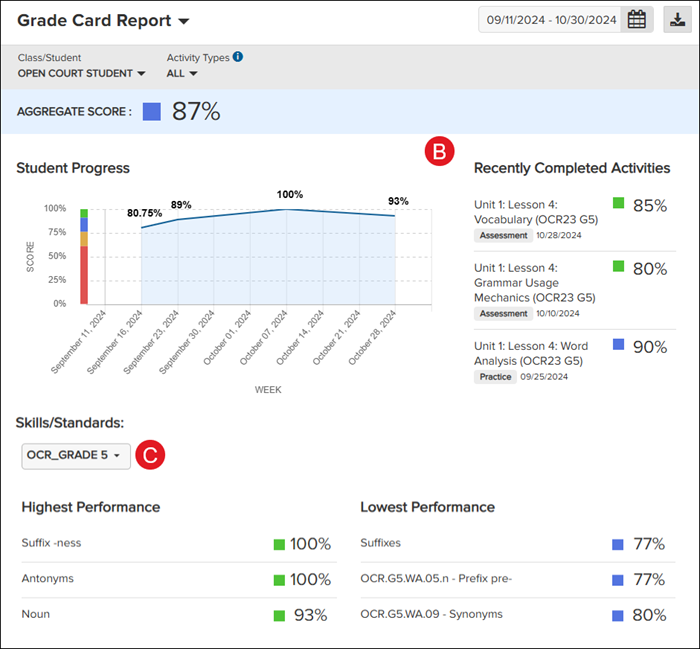Click green square beside Suffix -ness 100%
The width and height of the screenshot is (700, 649).
[279, 545]
